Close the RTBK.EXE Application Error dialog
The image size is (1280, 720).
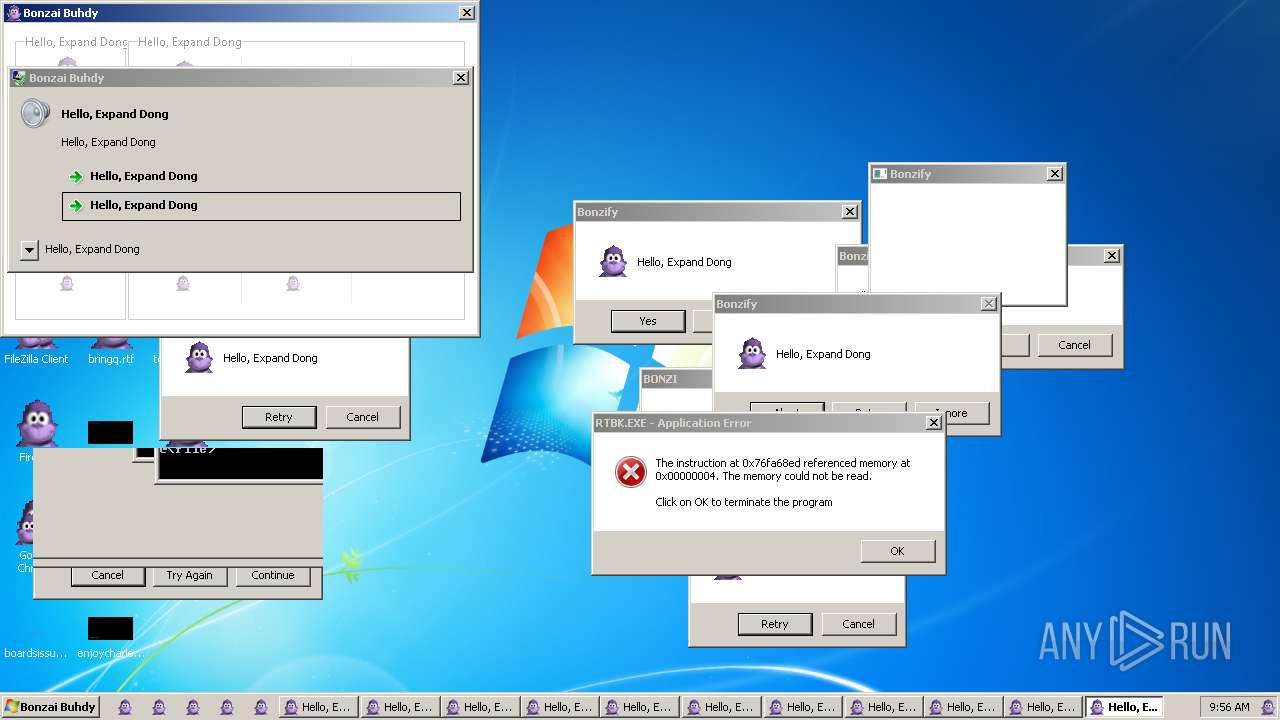coord(933,423)
